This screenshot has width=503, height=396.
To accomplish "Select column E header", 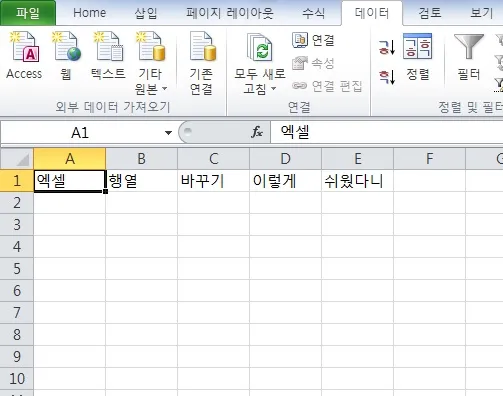I will click(358, 159).
